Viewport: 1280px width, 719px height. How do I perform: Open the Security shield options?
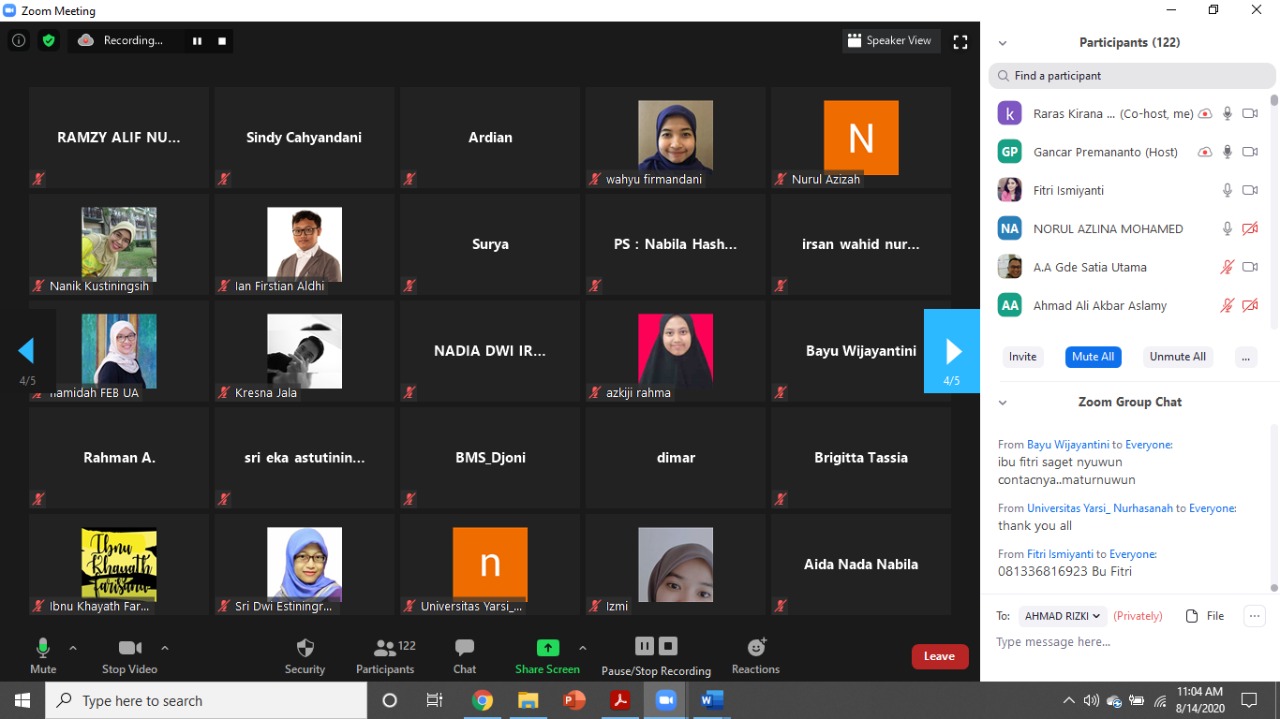click(305, 648)
